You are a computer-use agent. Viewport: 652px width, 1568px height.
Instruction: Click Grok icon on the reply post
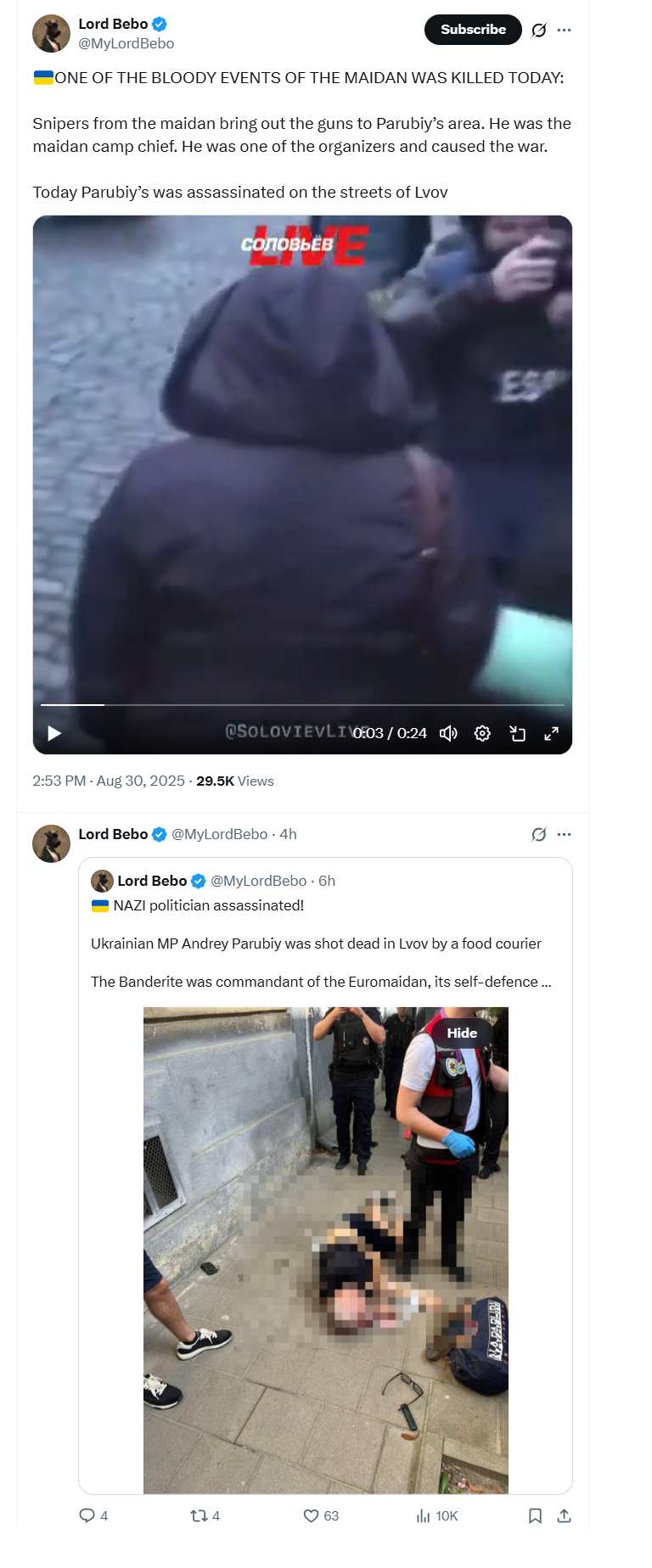coord(538,834)
